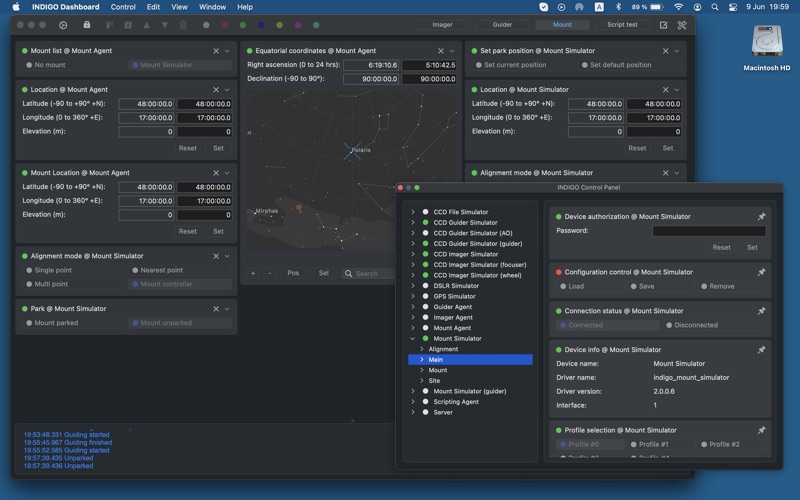
Task: Collapse Location @ Mount Simulator panel chevron
Action: (677, 90)
